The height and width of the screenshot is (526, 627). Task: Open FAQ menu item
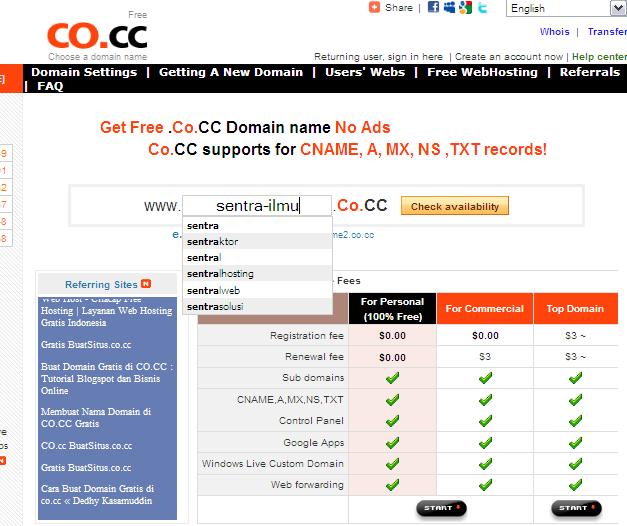pos(50,86)
